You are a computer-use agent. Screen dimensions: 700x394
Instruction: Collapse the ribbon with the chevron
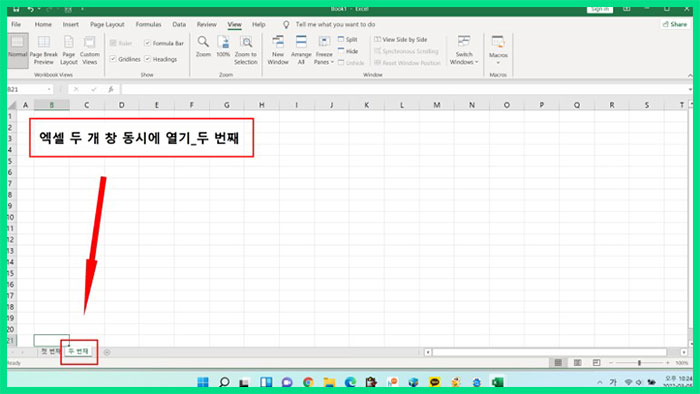(690, 75)
